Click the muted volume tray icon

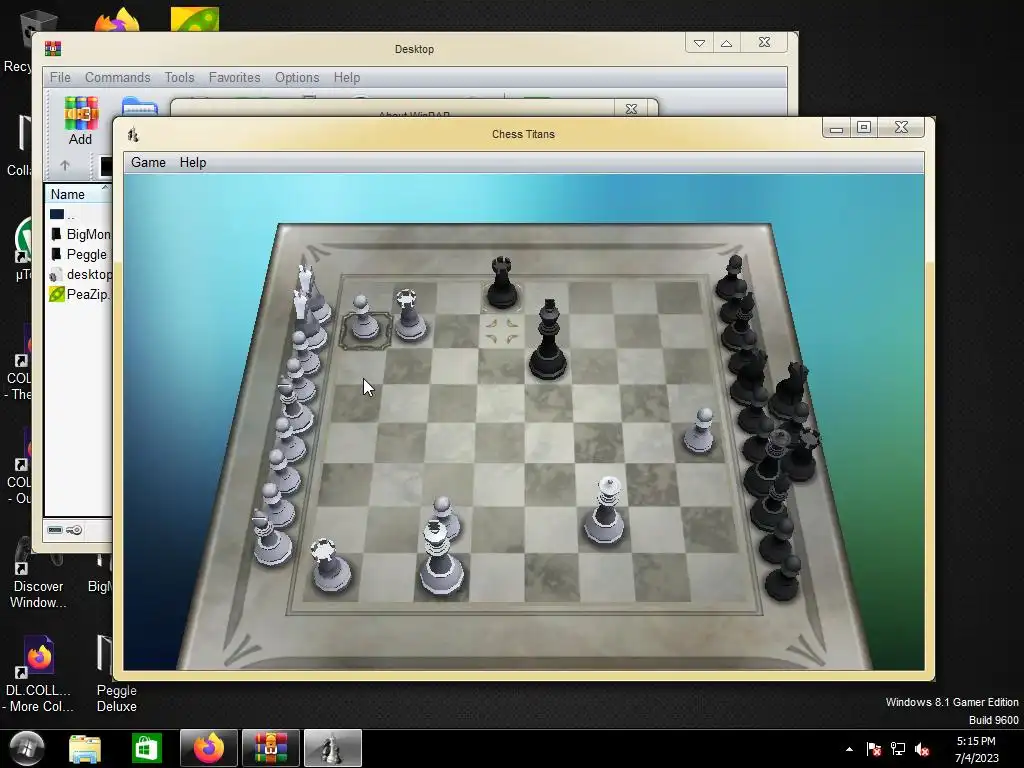(x=922, y=749)
